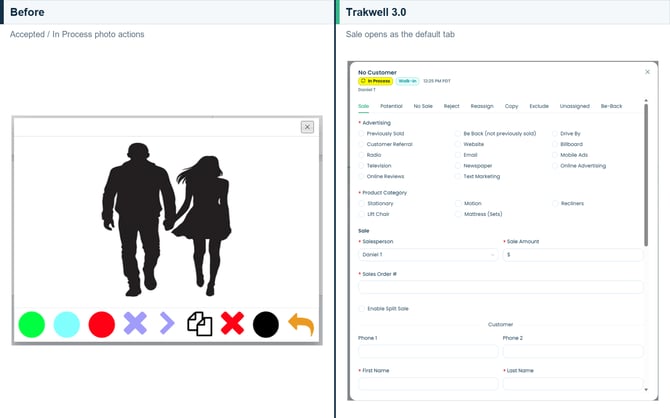
Task: Check Mattress (Sets) product category
Action: pyautogui.click(x=459, y=214)
